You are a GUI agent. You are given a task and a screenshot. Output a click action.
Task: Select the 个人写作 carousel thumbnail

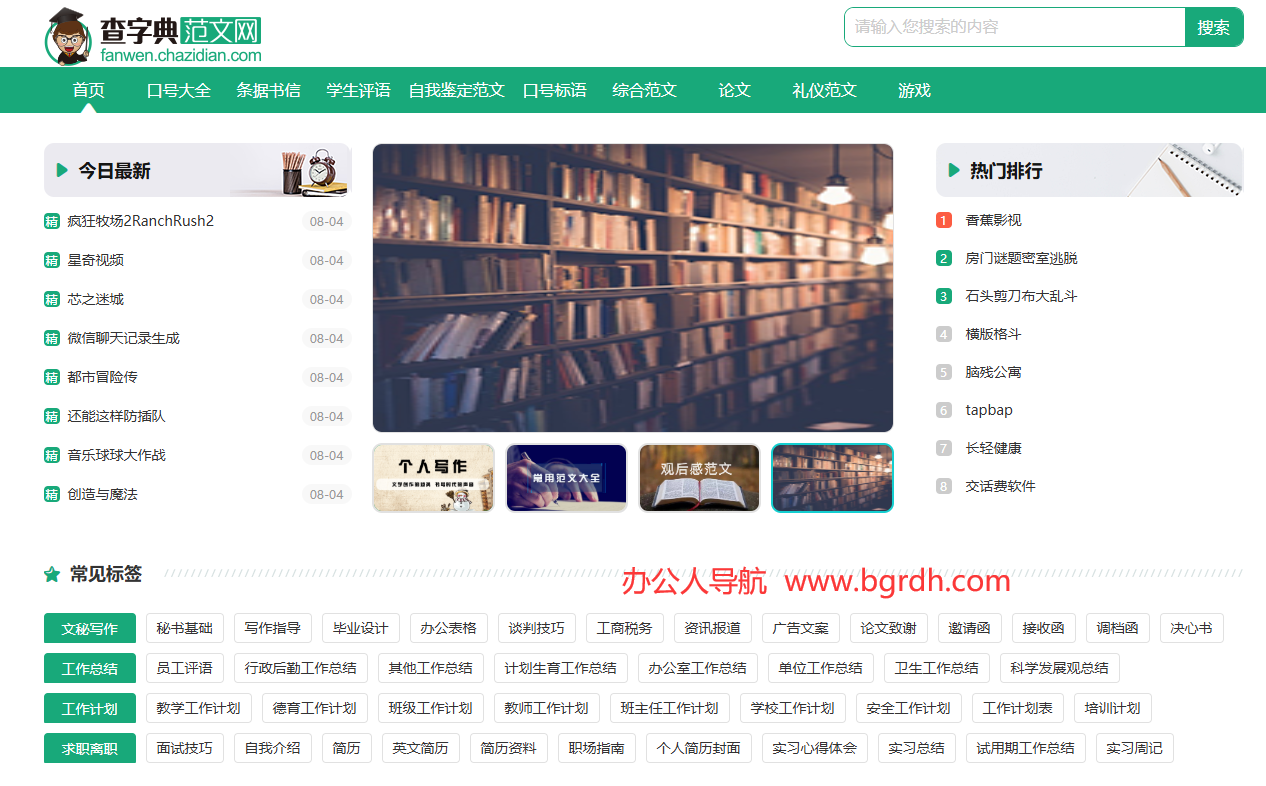(433, 478)
